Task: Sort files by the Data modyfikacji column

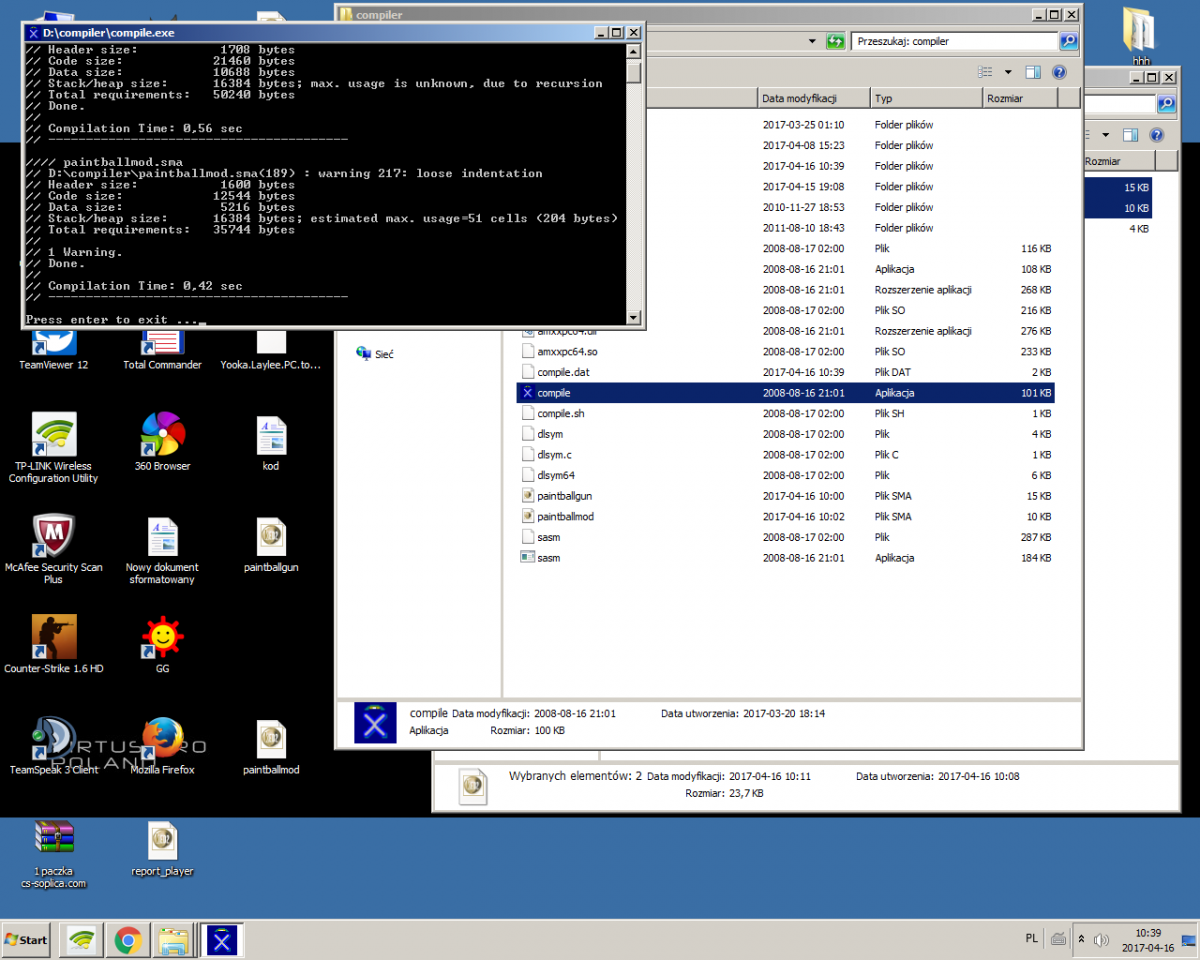Action: (810, 98)
